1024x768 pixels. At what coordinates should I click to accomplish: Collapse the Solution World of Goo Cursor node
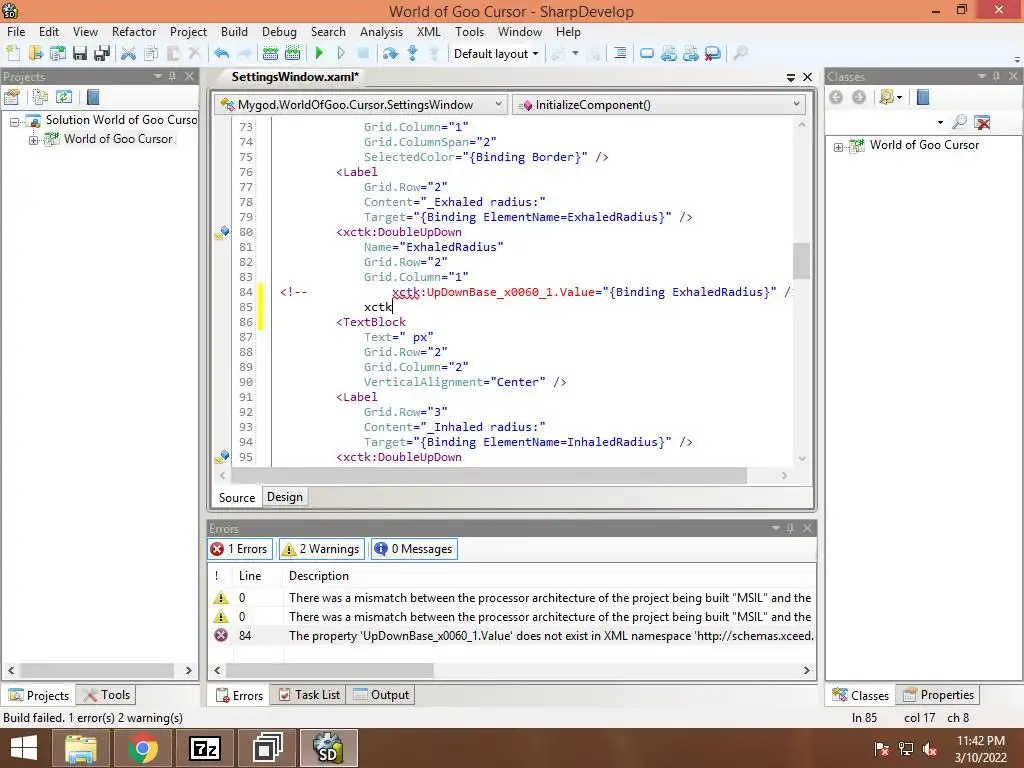pos(14,121)
